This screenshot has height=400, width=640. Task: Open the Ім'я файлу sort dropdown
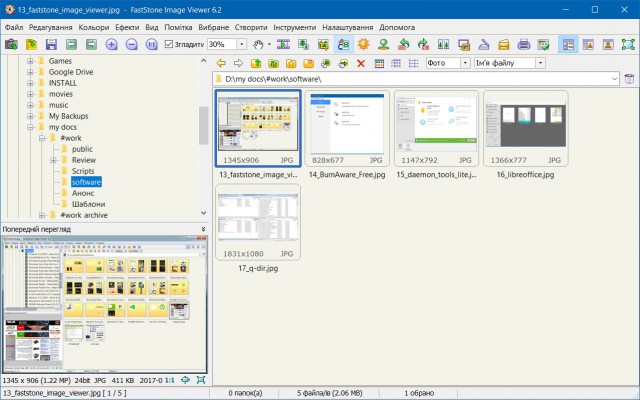tap(540, 63)
